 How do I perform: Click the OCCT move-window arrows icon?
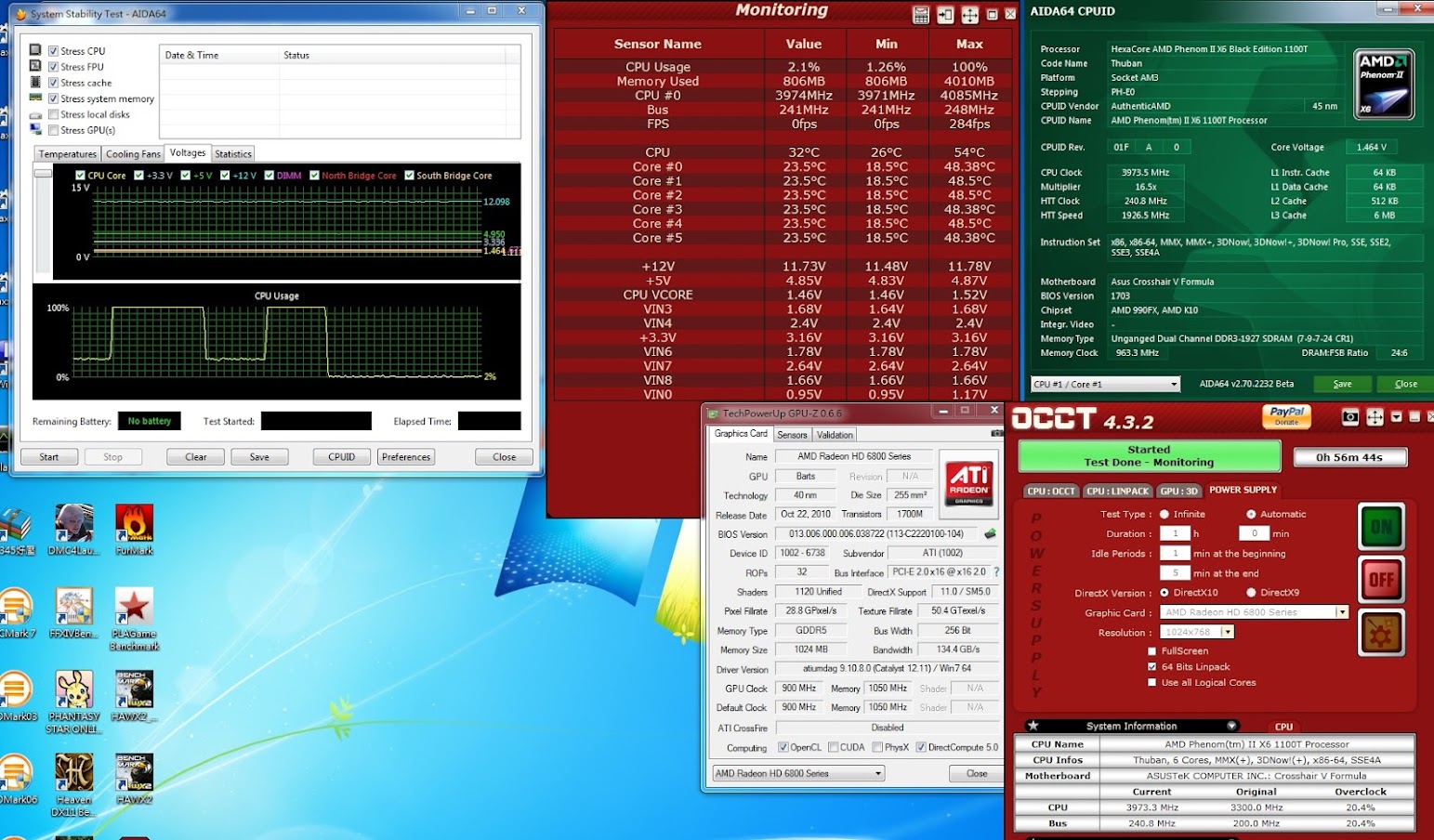pyautogui.click(x=1375, y=418)
